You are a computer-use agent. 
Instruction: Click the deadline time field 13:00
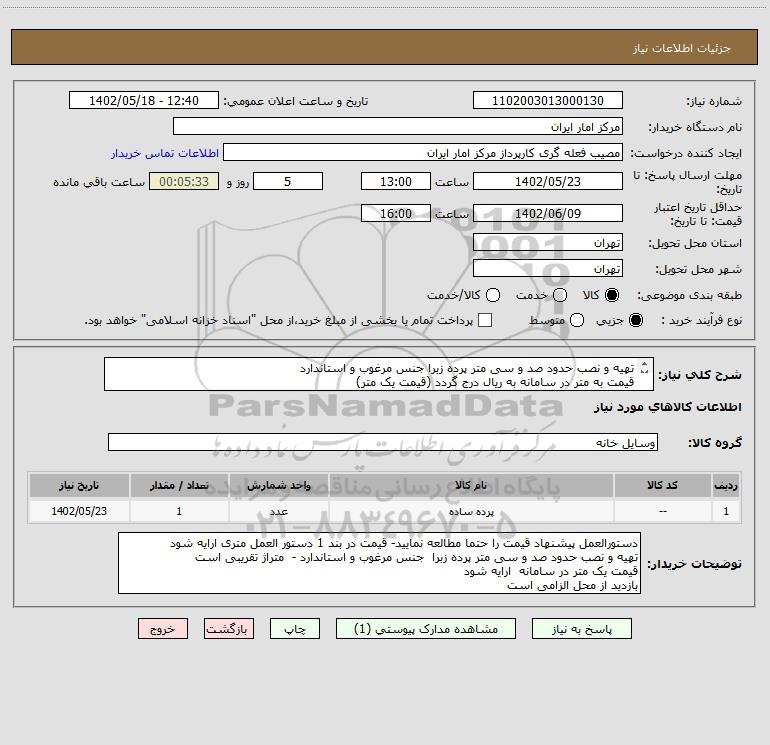396,182
